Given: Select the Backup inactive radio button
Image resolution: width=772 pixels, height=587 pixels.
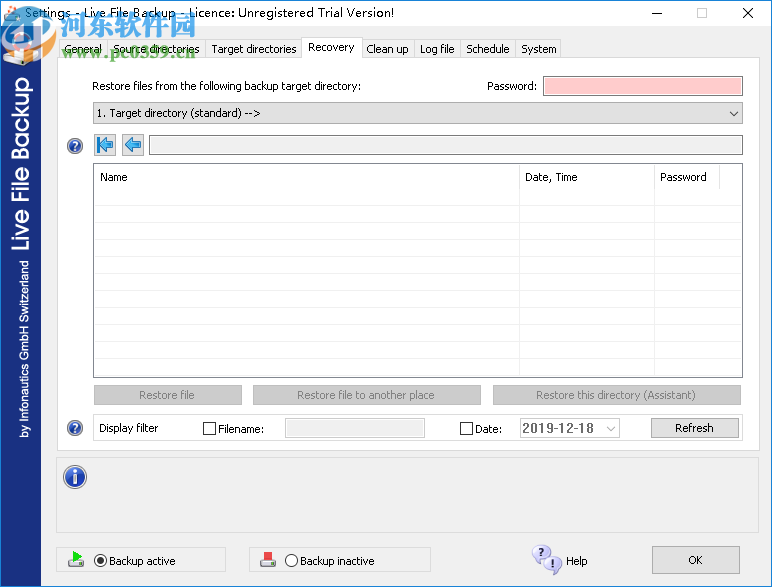Looking at the screenshot, I should click(291, 560).
